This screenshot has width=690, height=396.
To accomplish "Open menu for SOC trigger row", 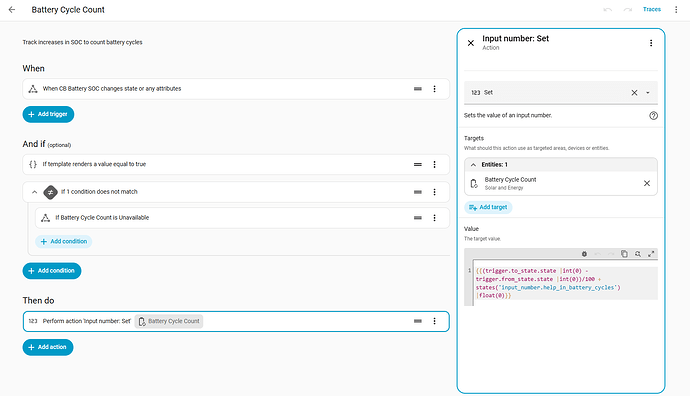I will pyautogui.click(x=434, y=89).
